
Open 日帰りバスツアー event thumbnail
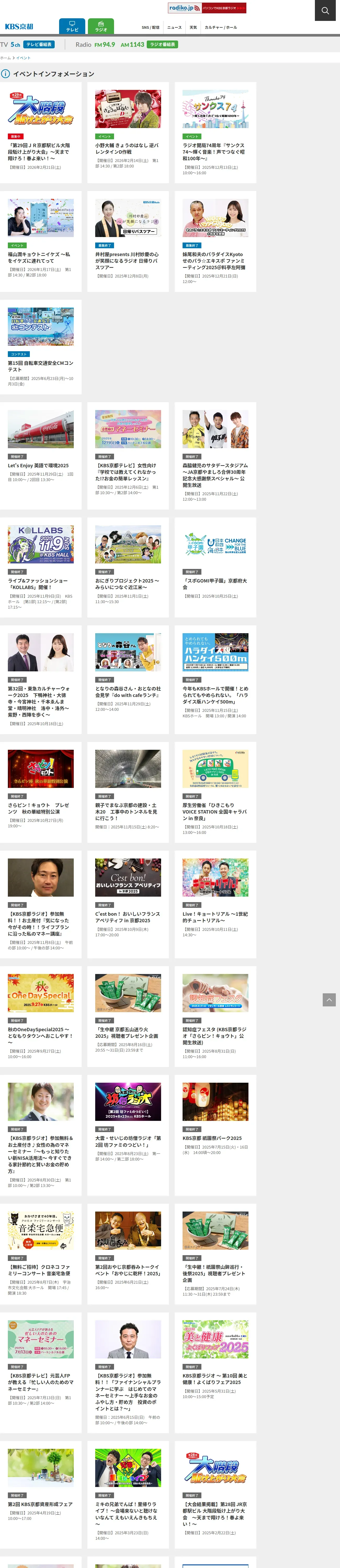pyautogui.click(x=128, y=218)
